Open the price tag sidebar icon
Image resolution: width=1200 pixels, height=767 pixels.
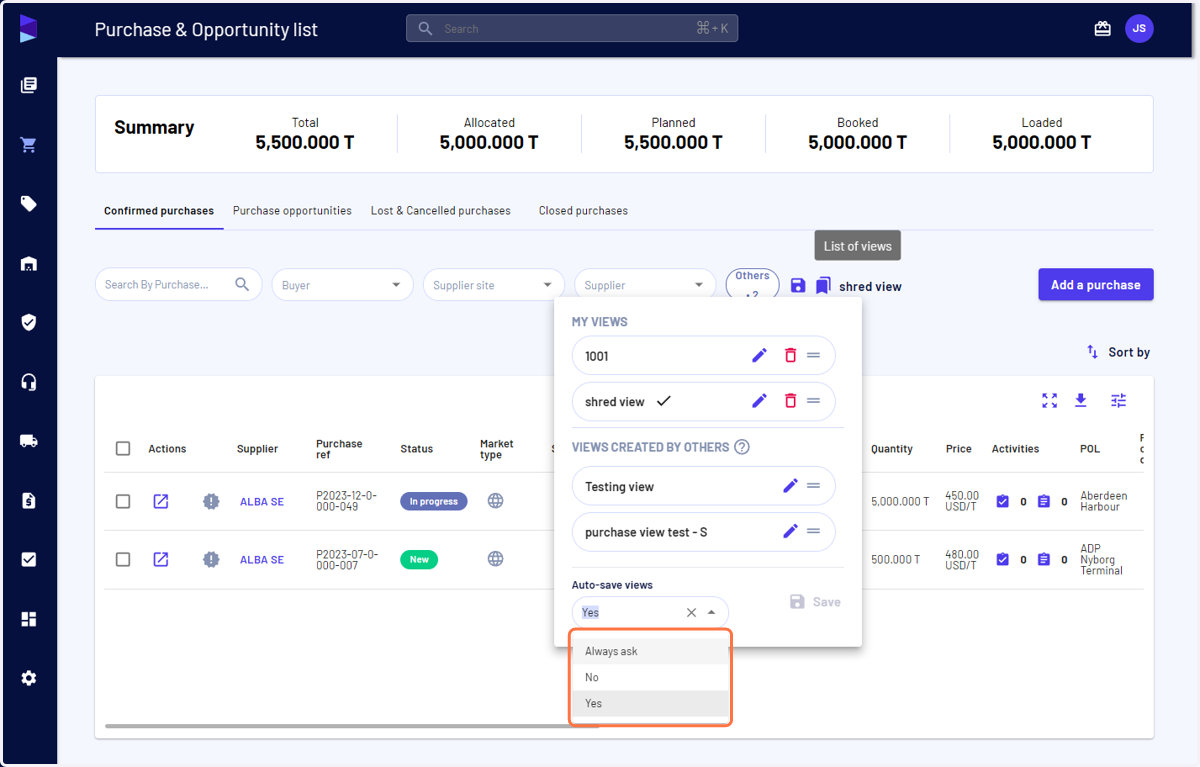[28, 204]
